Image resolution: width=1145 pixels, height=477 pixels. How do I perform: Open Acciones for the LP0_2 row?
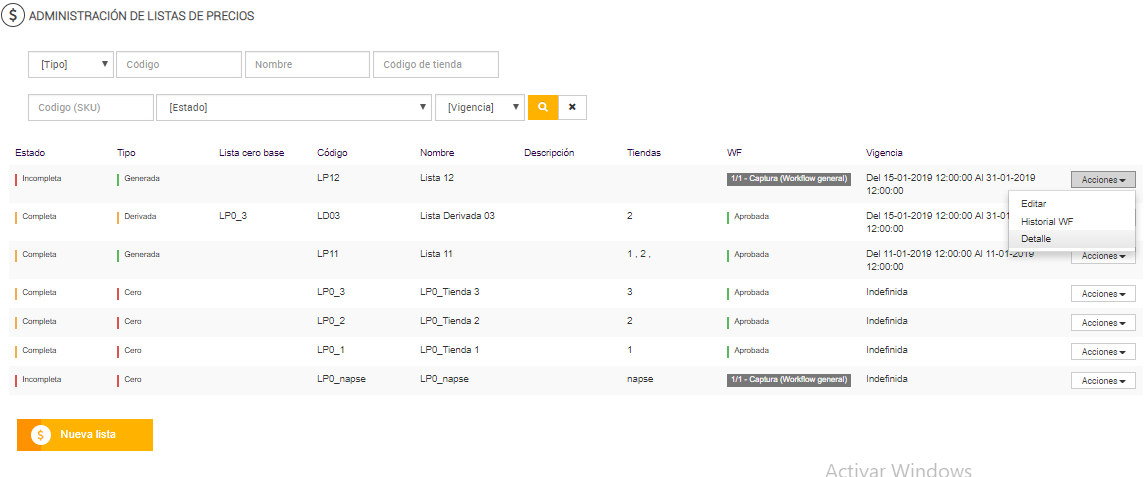[x=1103, y=323]
